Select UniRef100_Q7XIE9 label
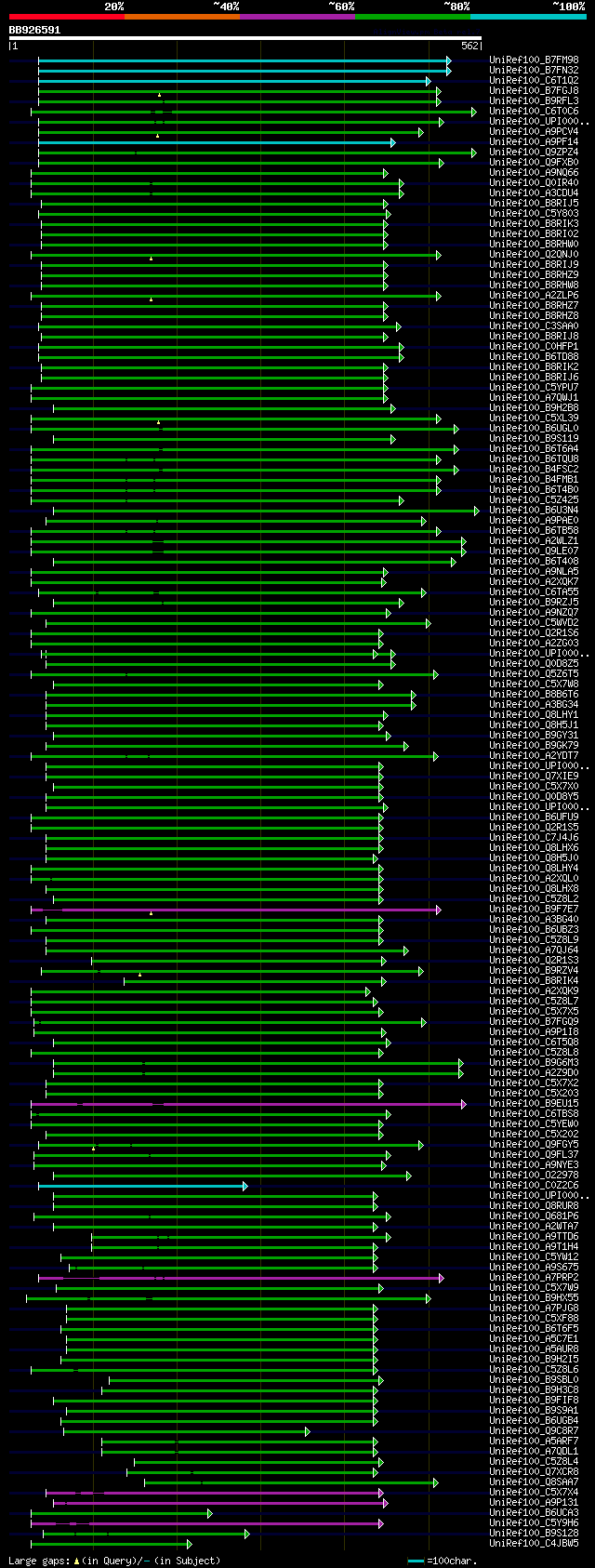The height and width of the screenshot is (1568, 595). click(534, 777)
